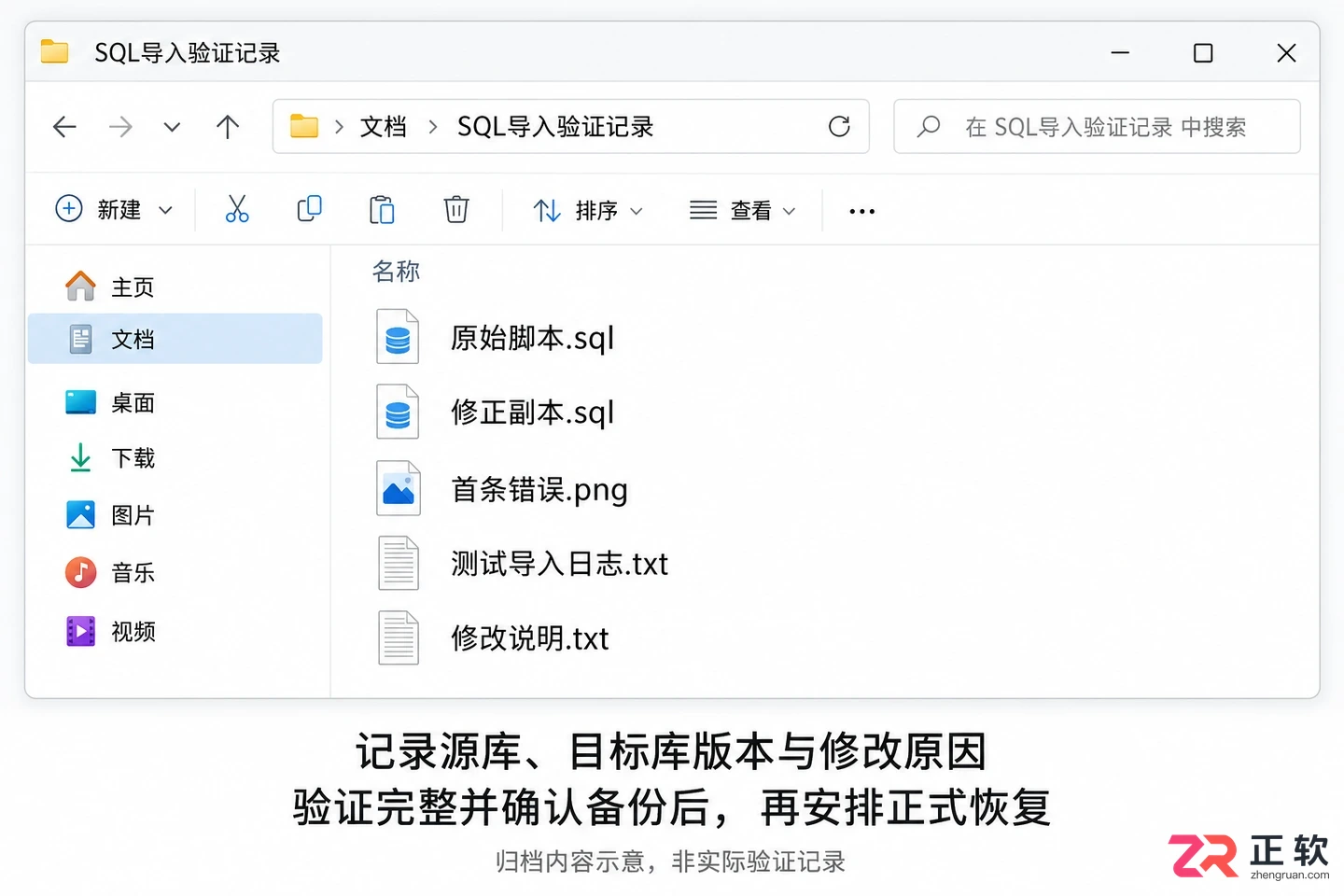This screenshot has width=1344, height=896.
Task: Select the file 原始脚本.sql
Action: point(532,338)
